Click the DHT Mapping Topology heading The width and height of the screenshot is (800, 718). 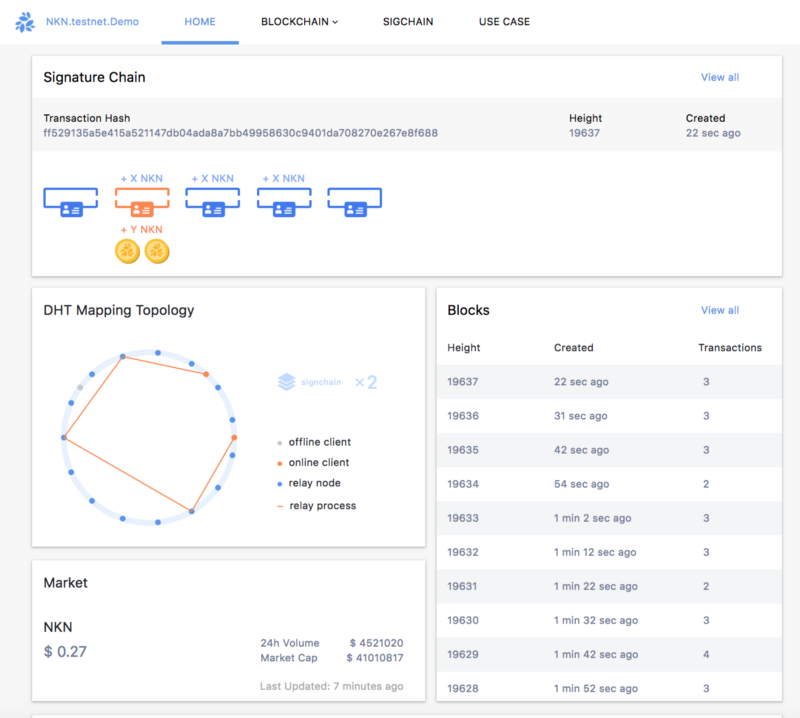[119, 310]
